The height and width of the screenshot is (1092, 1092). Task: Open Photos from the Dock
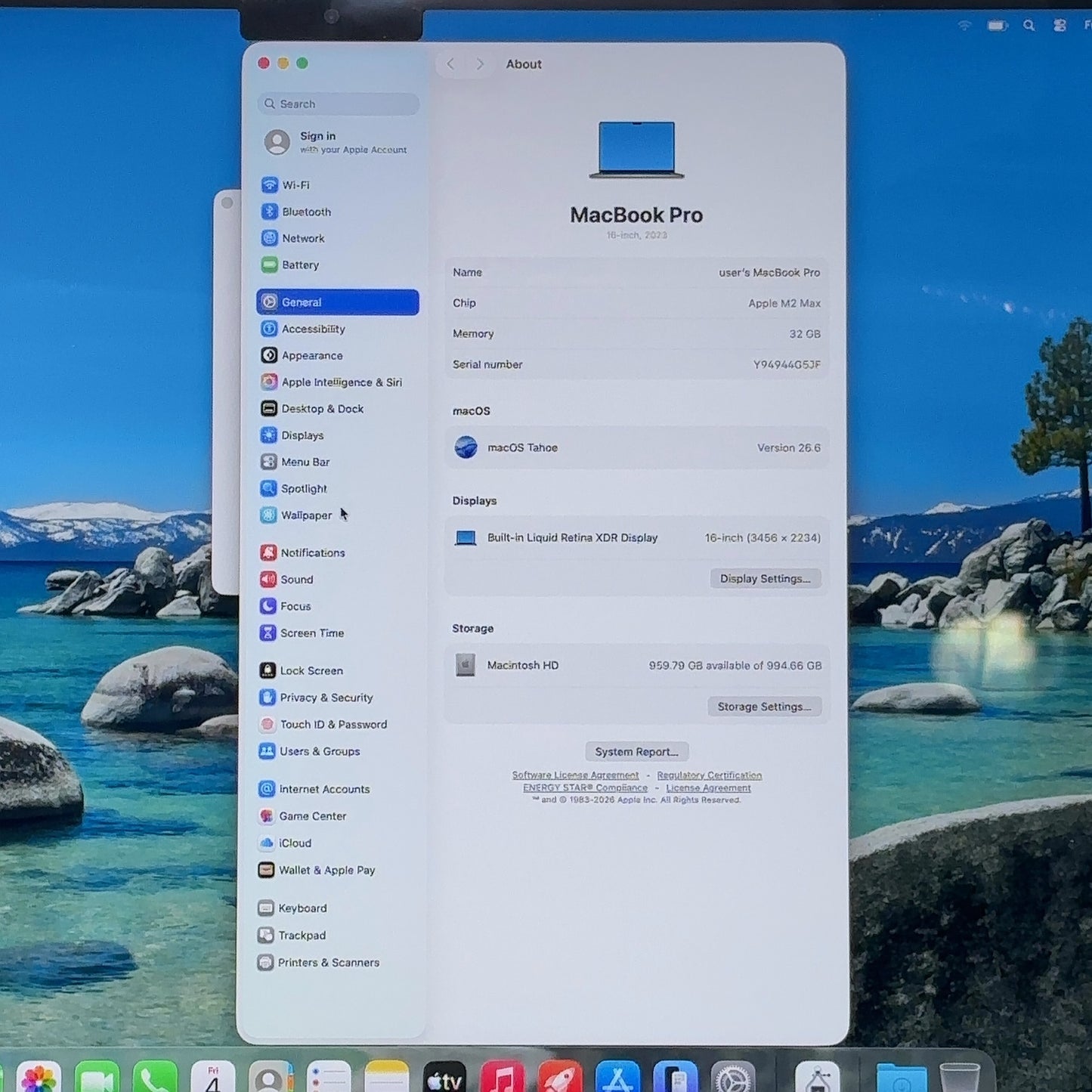tap(39, 1076)
